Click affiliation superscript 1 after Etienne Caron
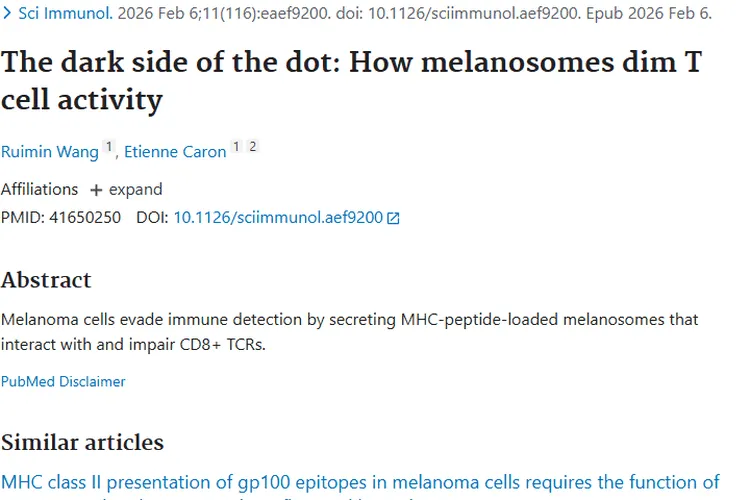The image size is (750, 500). (x=237, y=147)
